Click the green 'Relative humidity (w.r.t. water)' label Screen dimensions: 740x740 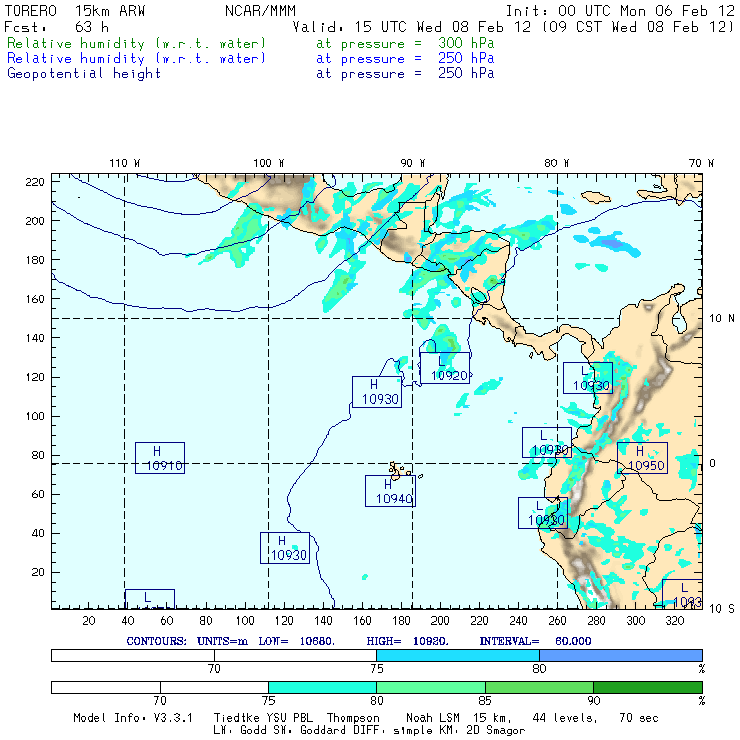(136, 43)
